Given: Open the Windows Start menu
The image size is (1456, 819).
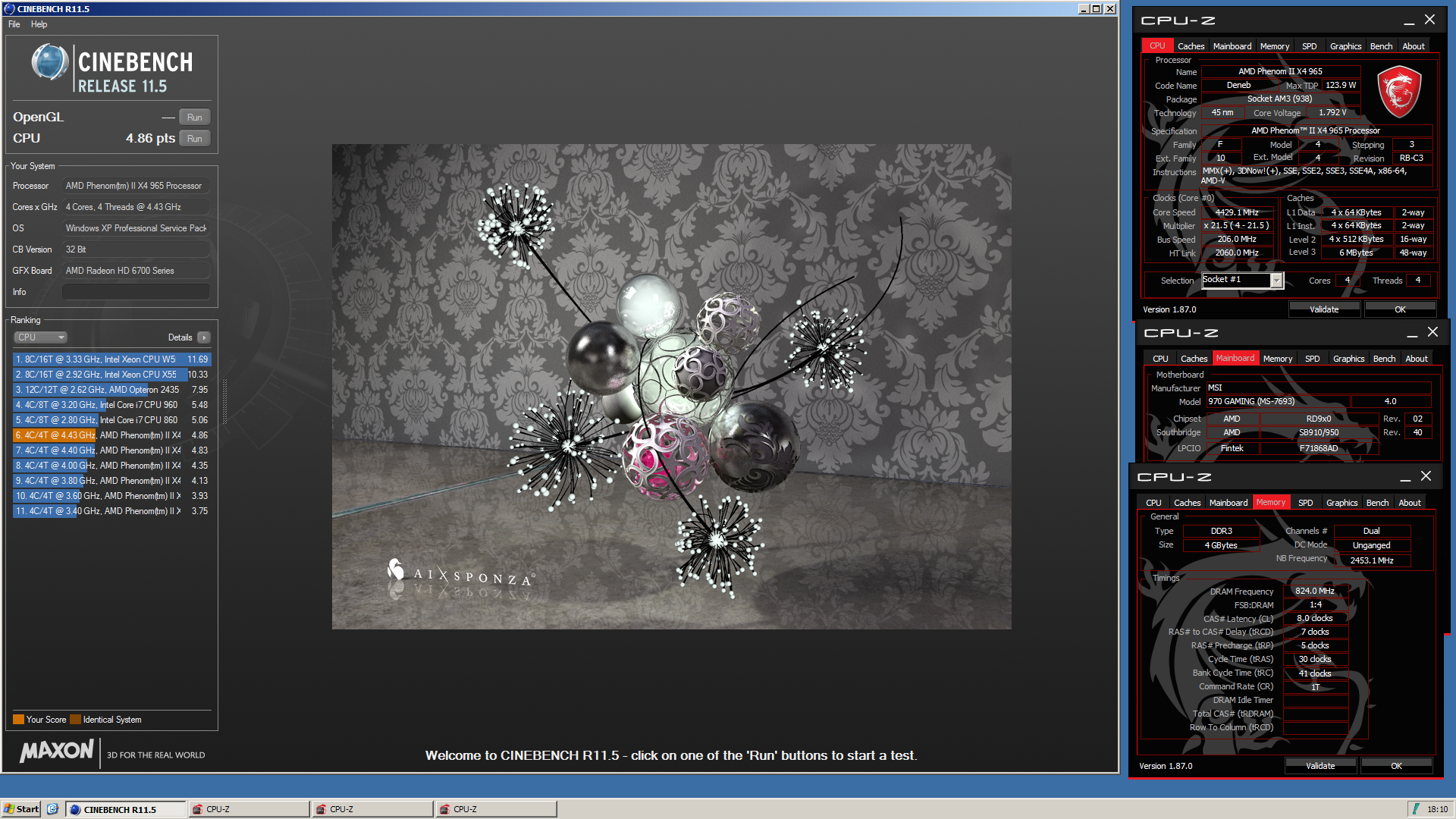Looking at the screenshot, I should coord(21,809).
